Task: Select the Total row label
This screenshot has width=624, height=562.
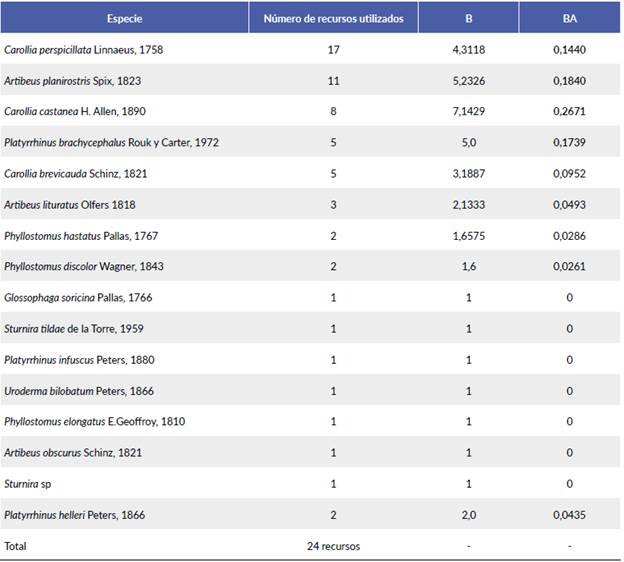Action: click(16, 546)
